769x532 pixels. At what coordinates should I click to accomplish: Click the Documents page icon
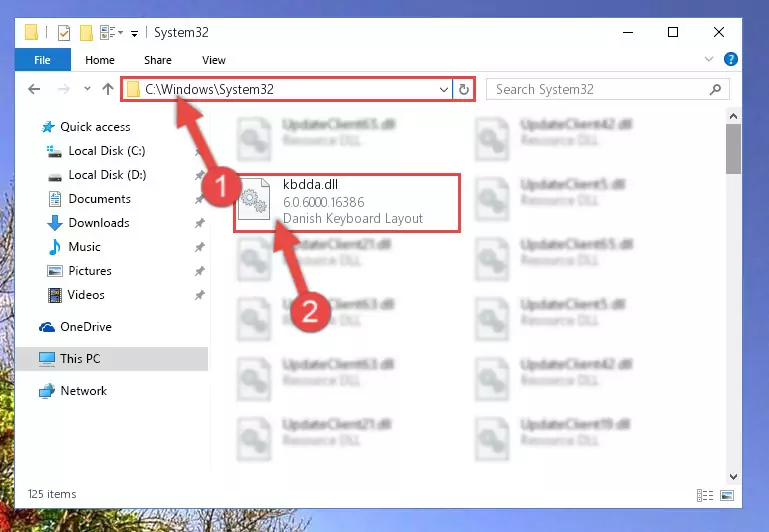55,199
